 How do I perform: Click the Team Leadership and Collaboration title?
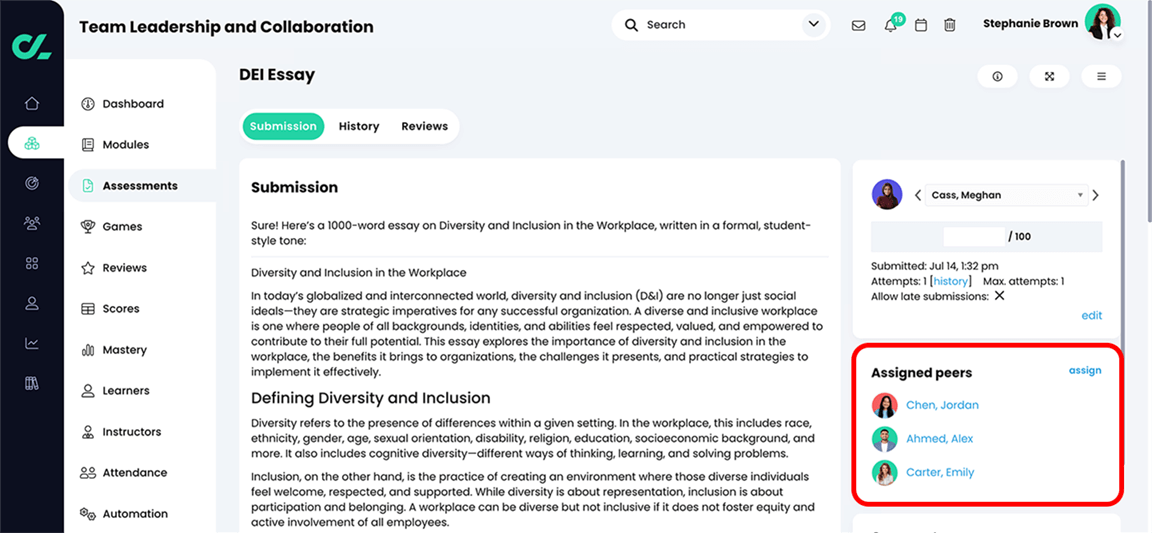tap(226, 27)
